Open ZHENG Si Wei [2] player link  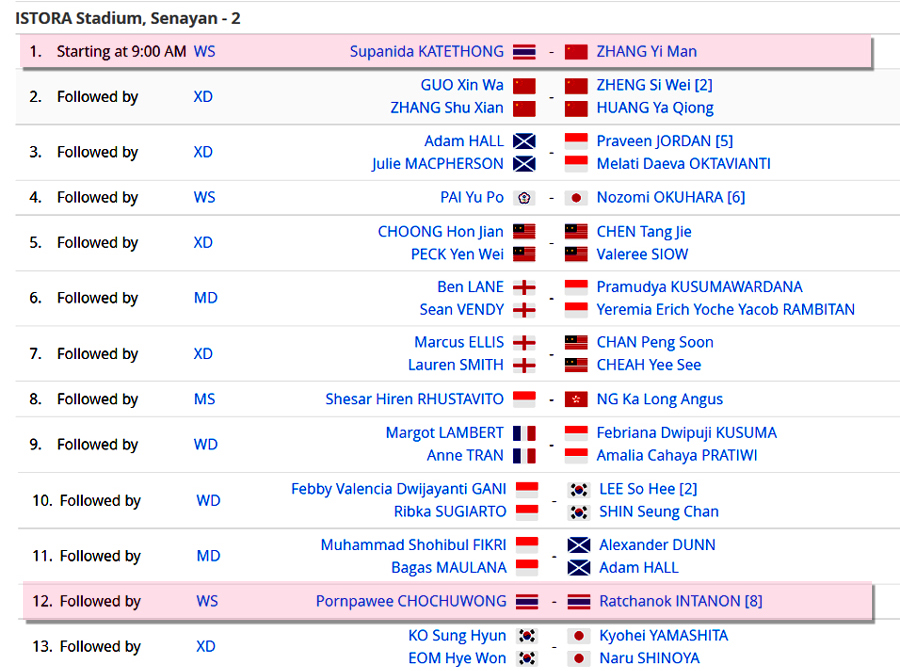[x=654, y=85]
